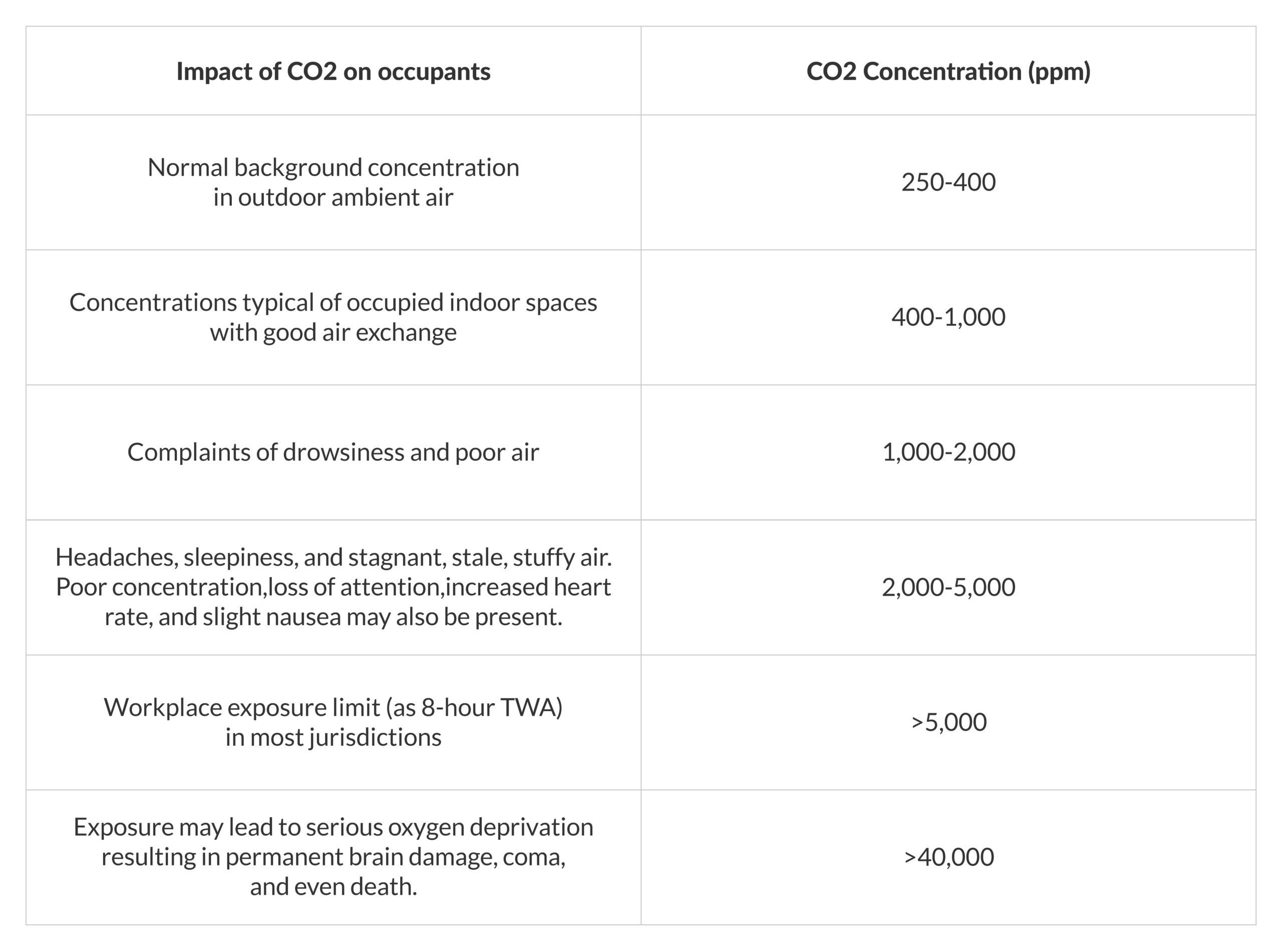This screenshot has width=1282, height=952.
Task: Click 'Concentrations typical of occupied indoor spaces' line
Action: [x=333, y=302]
